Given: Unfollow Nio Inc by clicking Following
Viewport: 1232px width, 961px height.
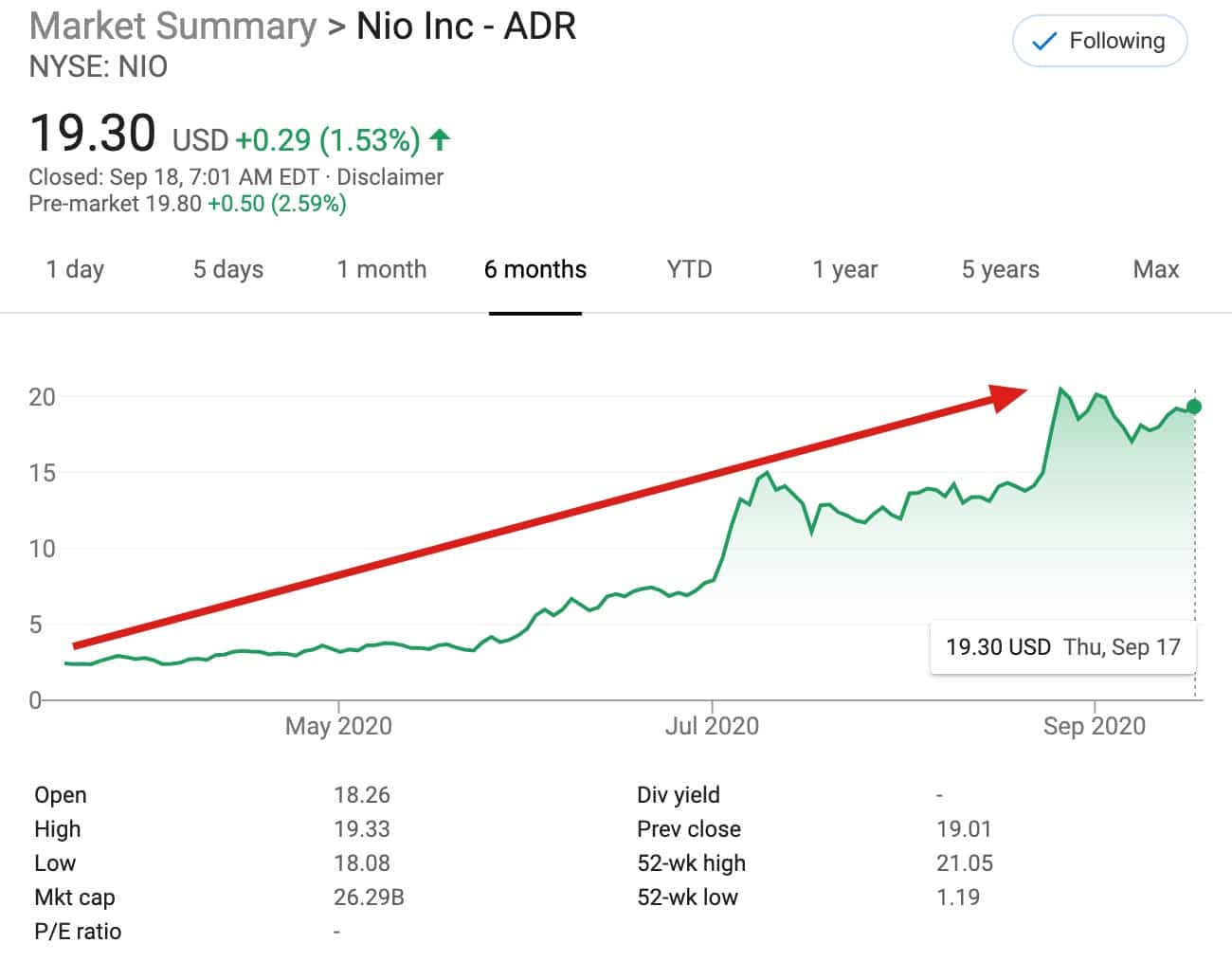Looking at the screenshot, I should [1099, 41].
